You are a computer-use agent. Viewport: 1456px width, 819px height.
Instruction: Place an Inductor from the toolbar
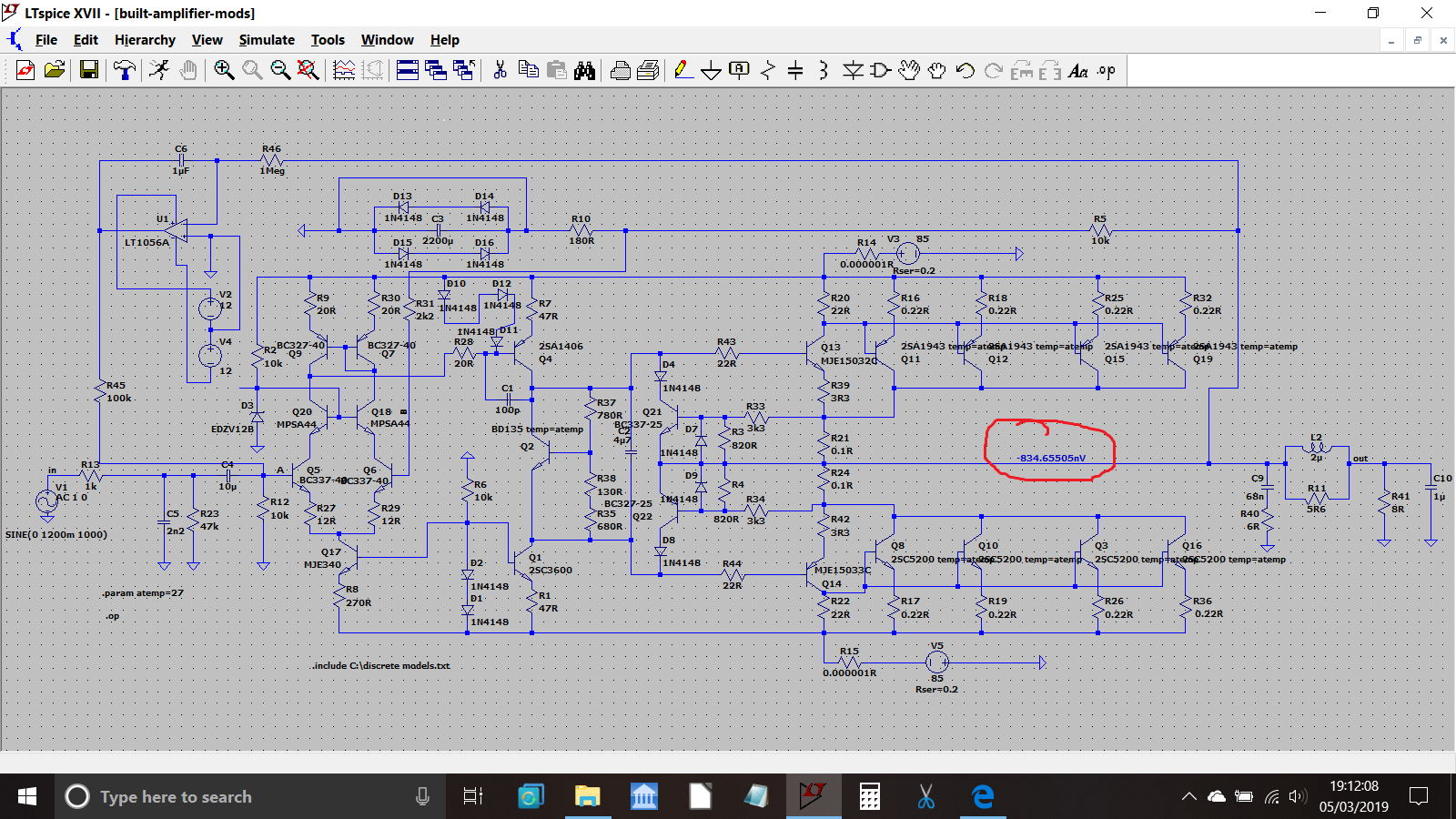[824, 70]
